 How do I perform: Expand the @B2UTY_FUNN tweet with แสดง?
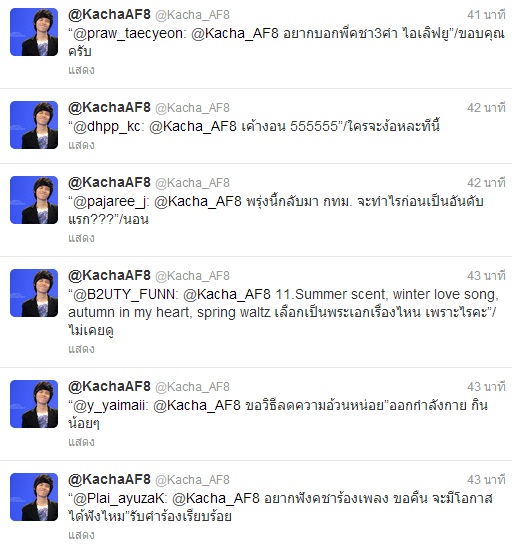coord(81,349)
